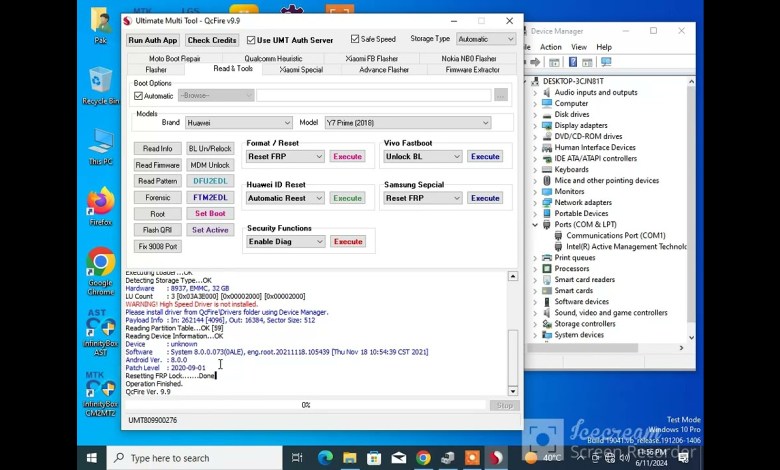Open the Pak user folder on desktop
The width and height of the screenshot is (780, 470).
click(x=100, y=26)
